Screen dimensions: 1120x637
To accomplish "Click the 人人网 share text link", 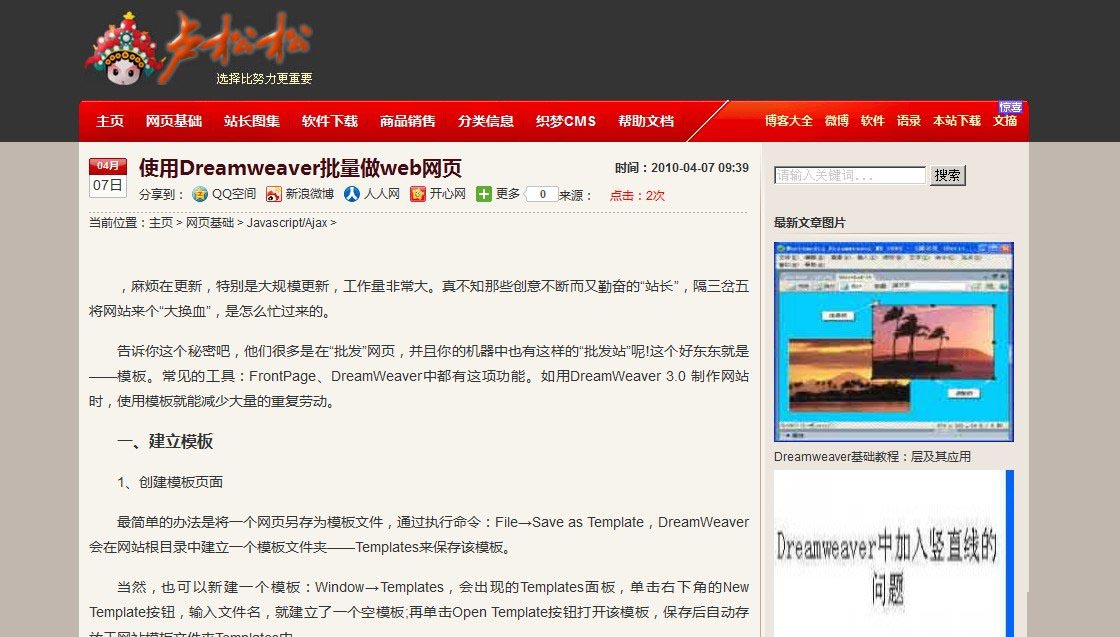I will tap(381, 194).
